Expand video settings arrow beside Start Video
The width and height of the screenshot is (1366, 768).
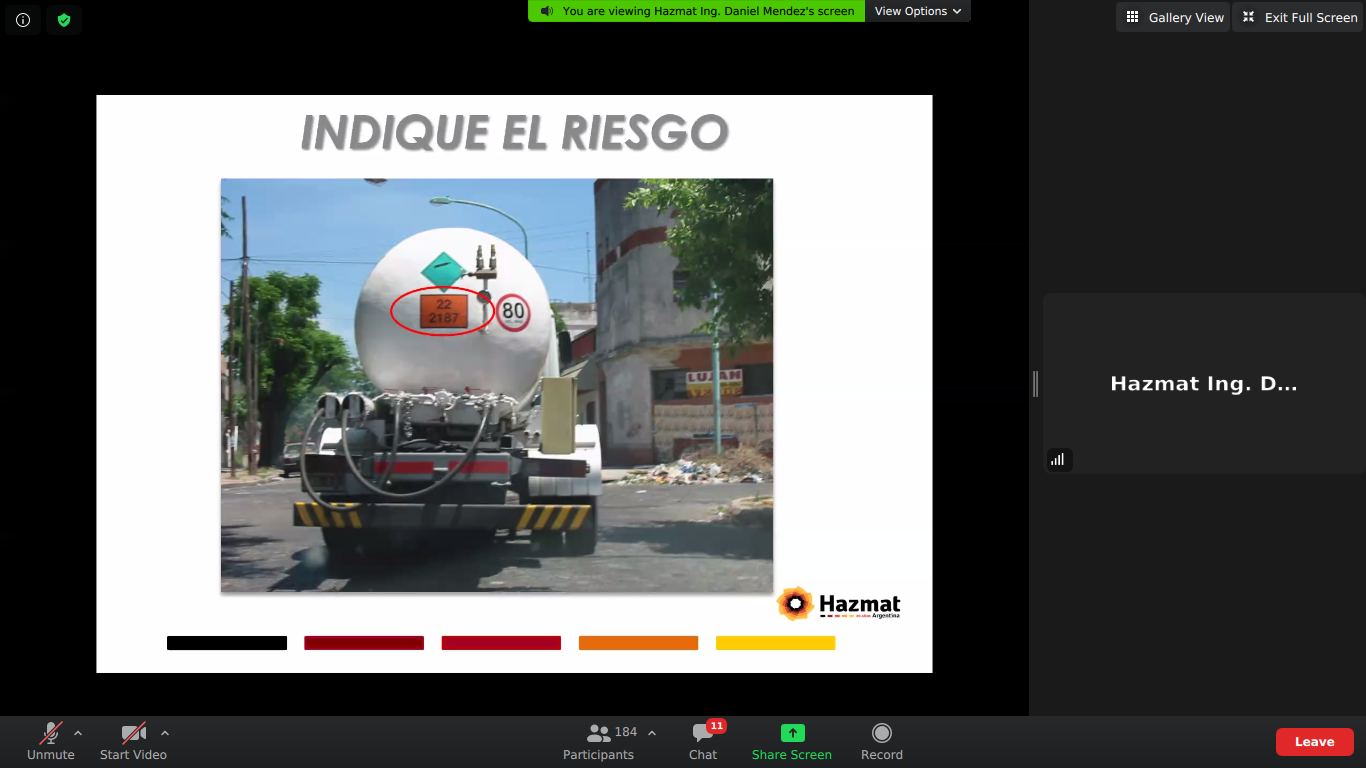coord(165,733)
